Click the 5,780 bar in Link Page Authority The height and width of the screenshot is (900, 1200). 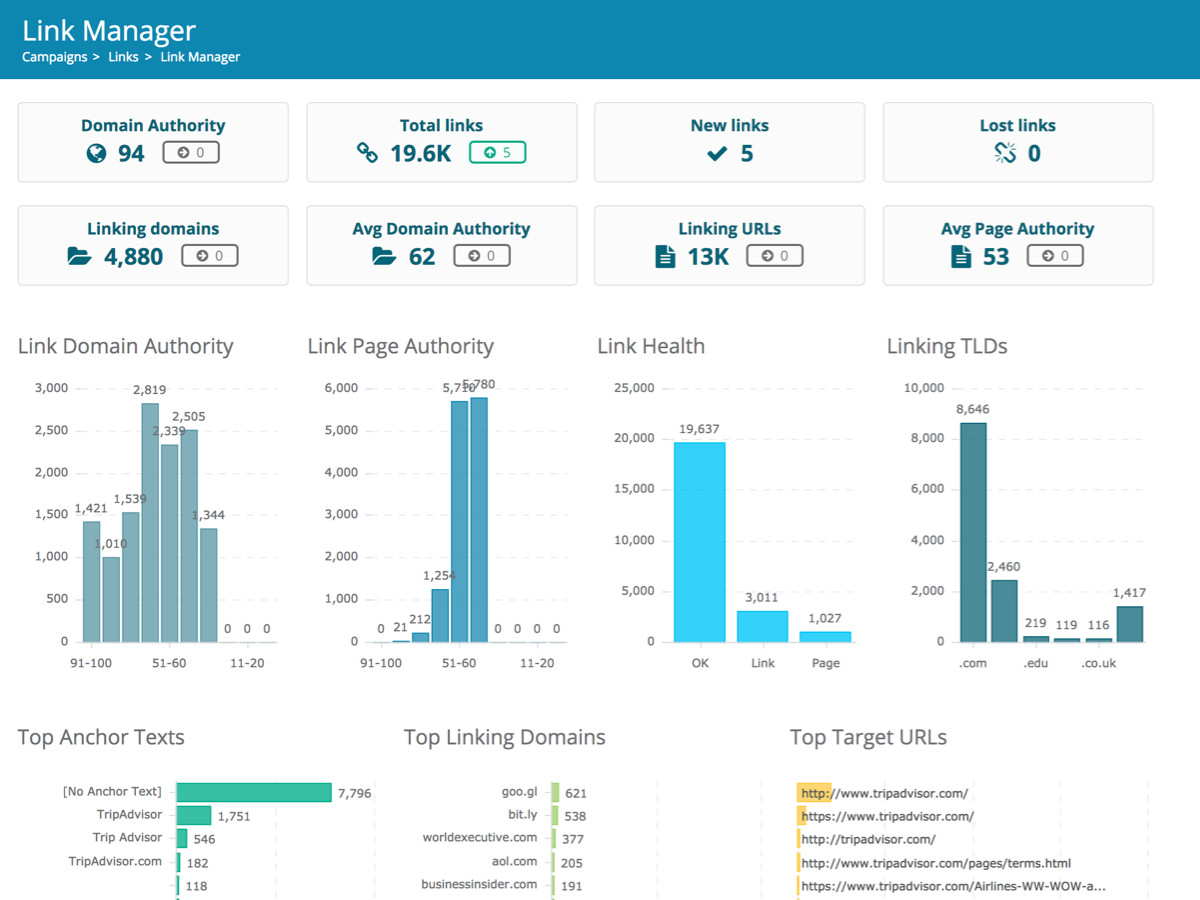478,519
